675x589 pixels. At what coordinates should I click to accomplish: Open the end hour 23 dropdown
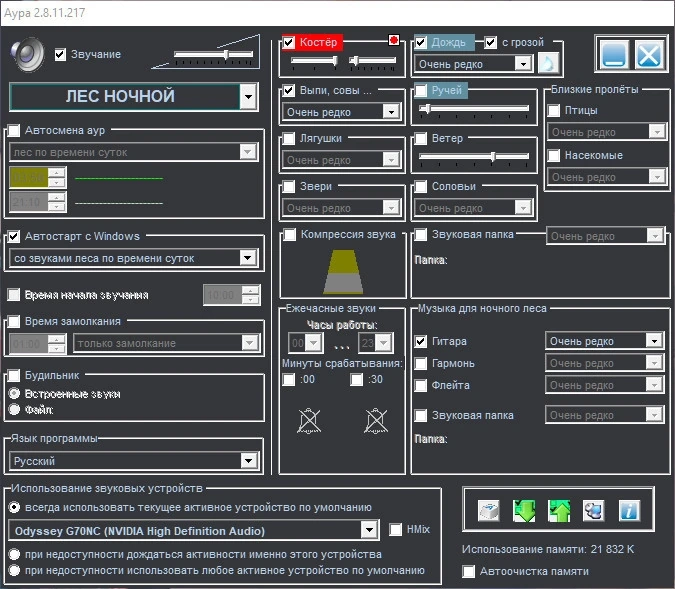click(383, 343)
